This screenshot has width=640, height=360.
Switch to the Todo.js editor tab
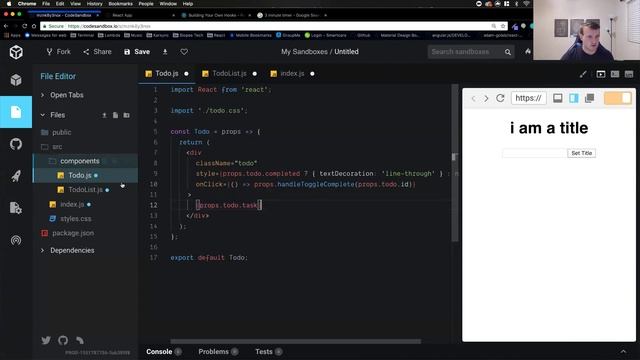click(167, 73)
